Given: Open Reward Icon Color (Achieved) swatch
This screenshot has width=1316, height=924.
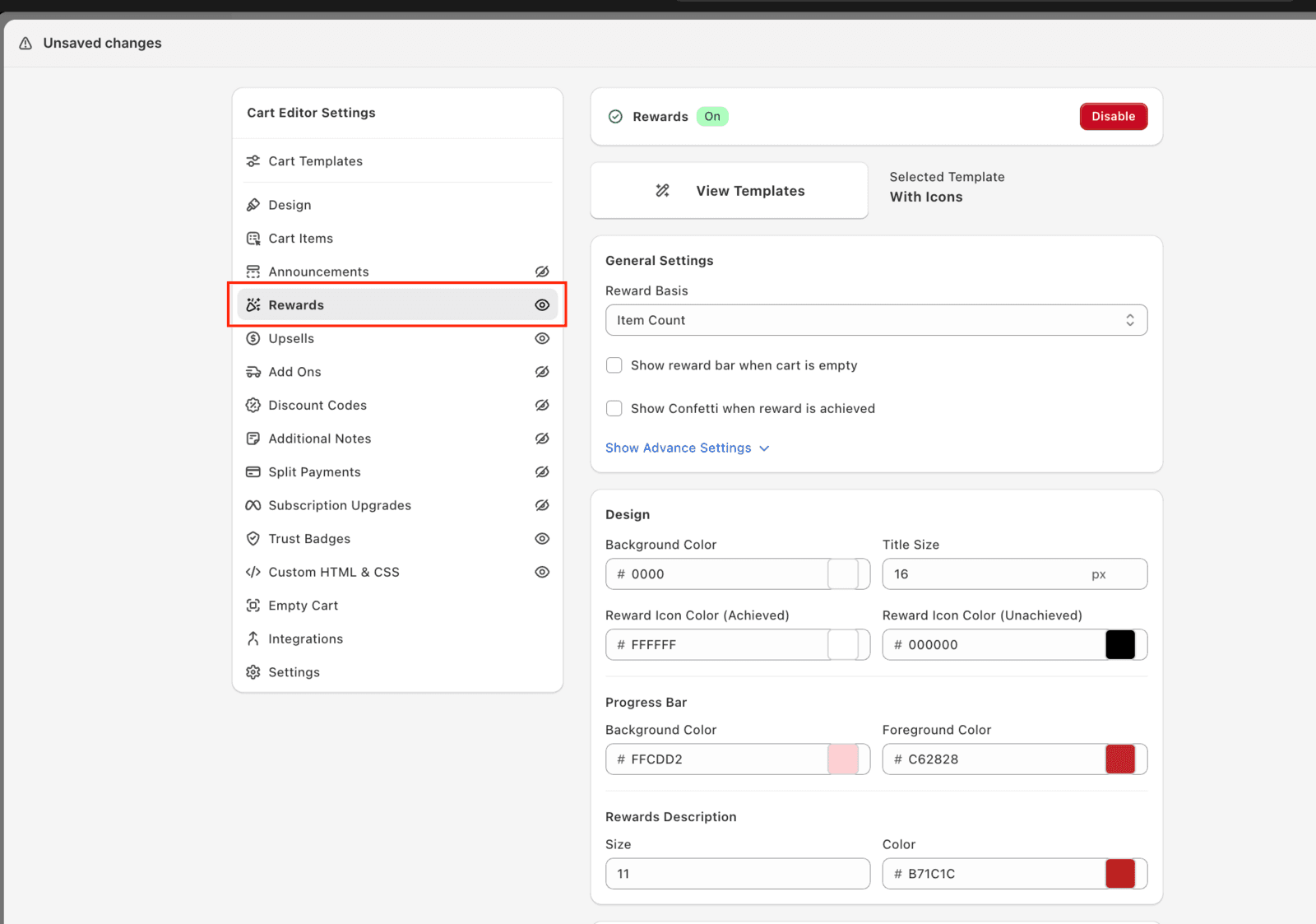Looking at the screenshot, I should coord(843,645).
